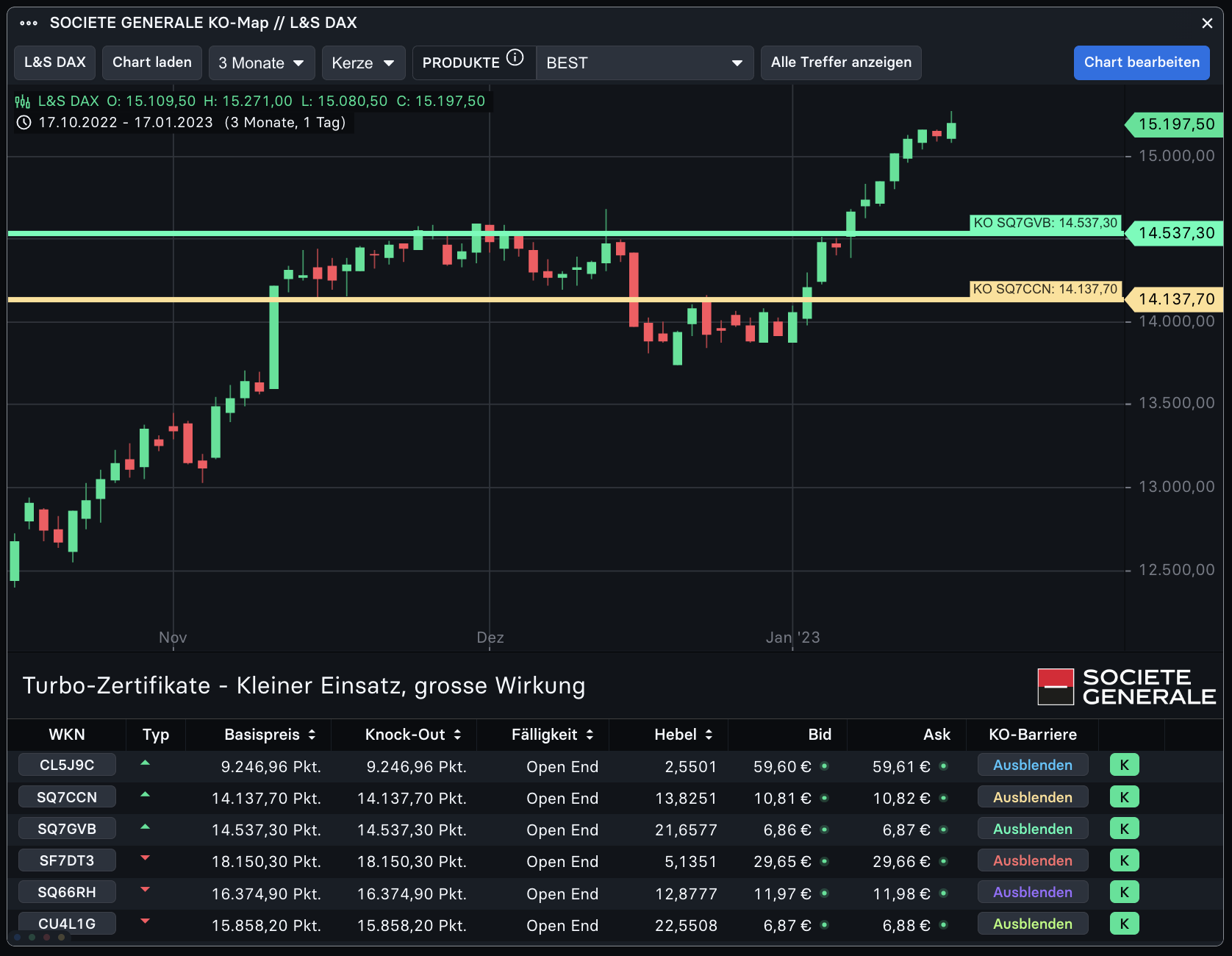
Task: Click the Societe Generale logo
Action: [x=1127, y=687]
